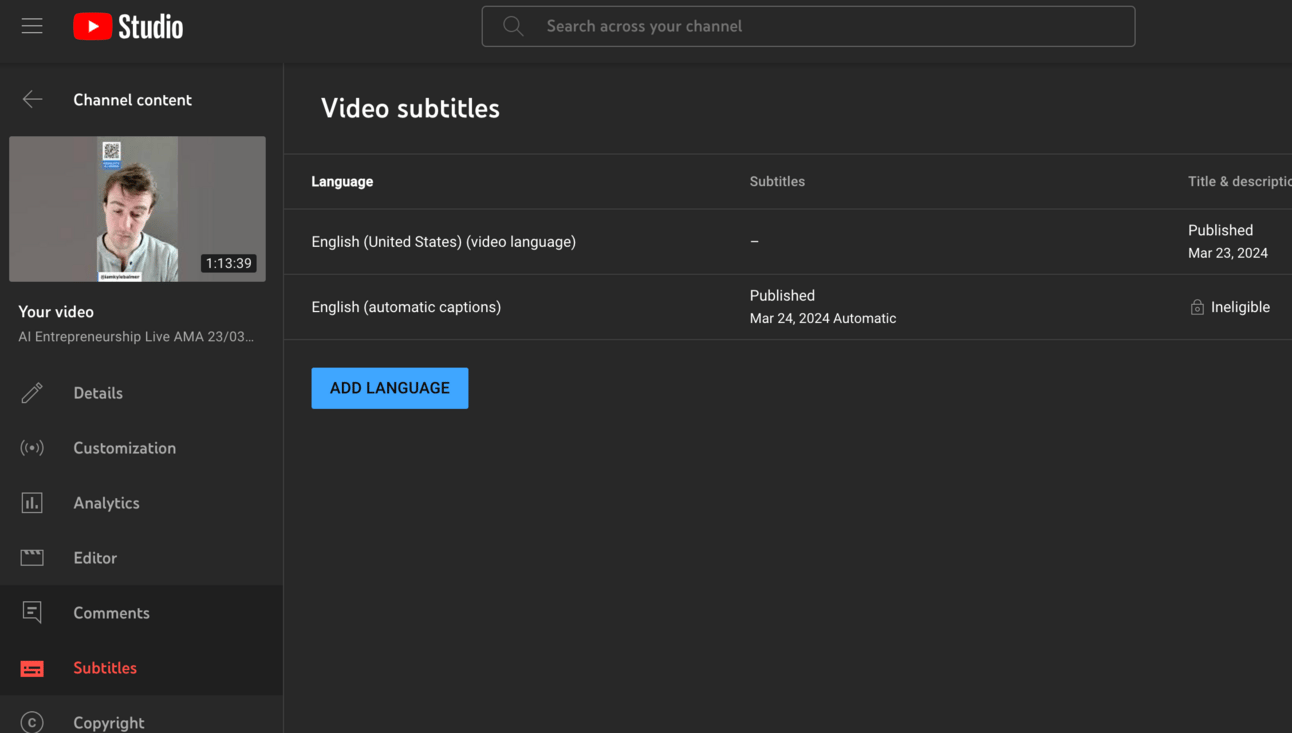
Task: Open the hamburger navigation menu
Action: (32, 26)
